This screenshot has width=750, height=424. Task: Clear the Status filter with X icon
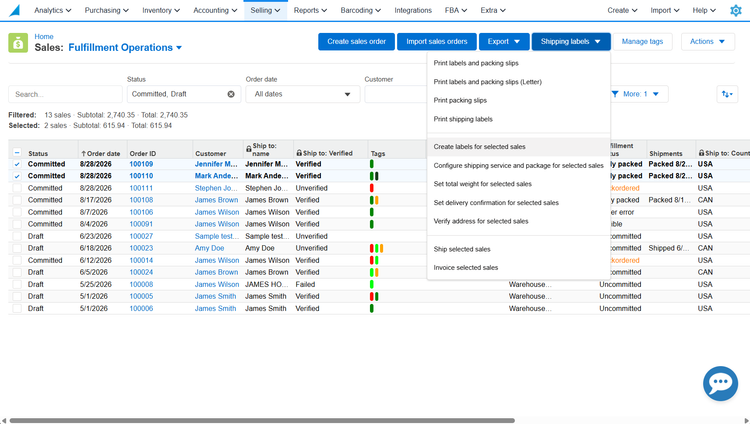[x=231, y=94]
